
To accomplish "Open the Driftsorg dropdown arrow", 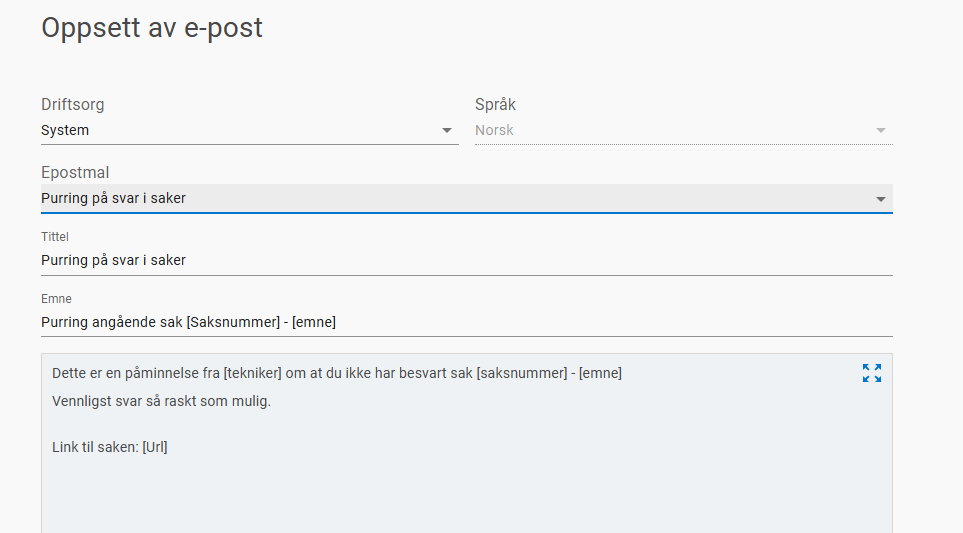I will tap(446, 131).
